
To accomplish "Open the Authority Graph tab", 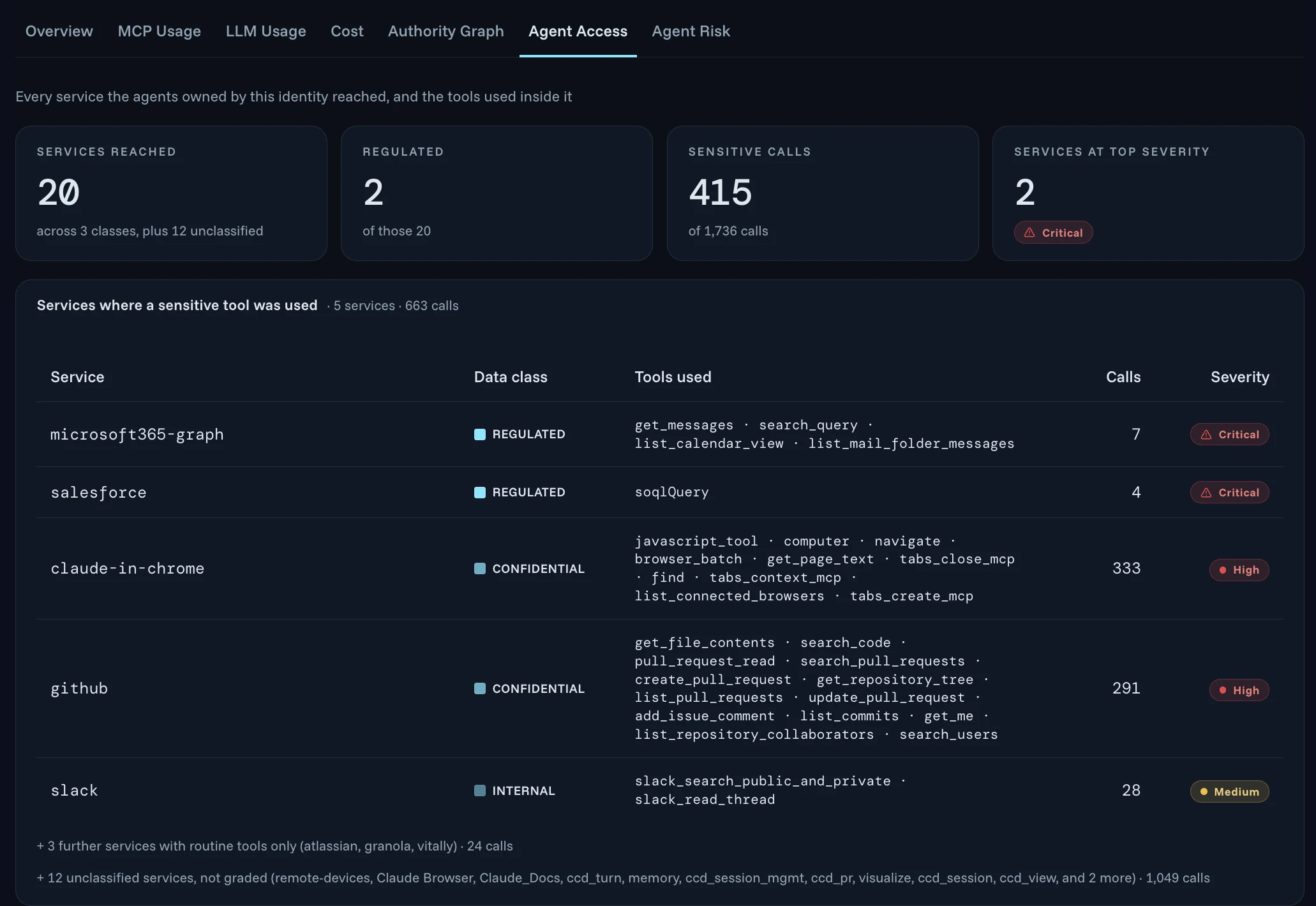I will 445,31.
